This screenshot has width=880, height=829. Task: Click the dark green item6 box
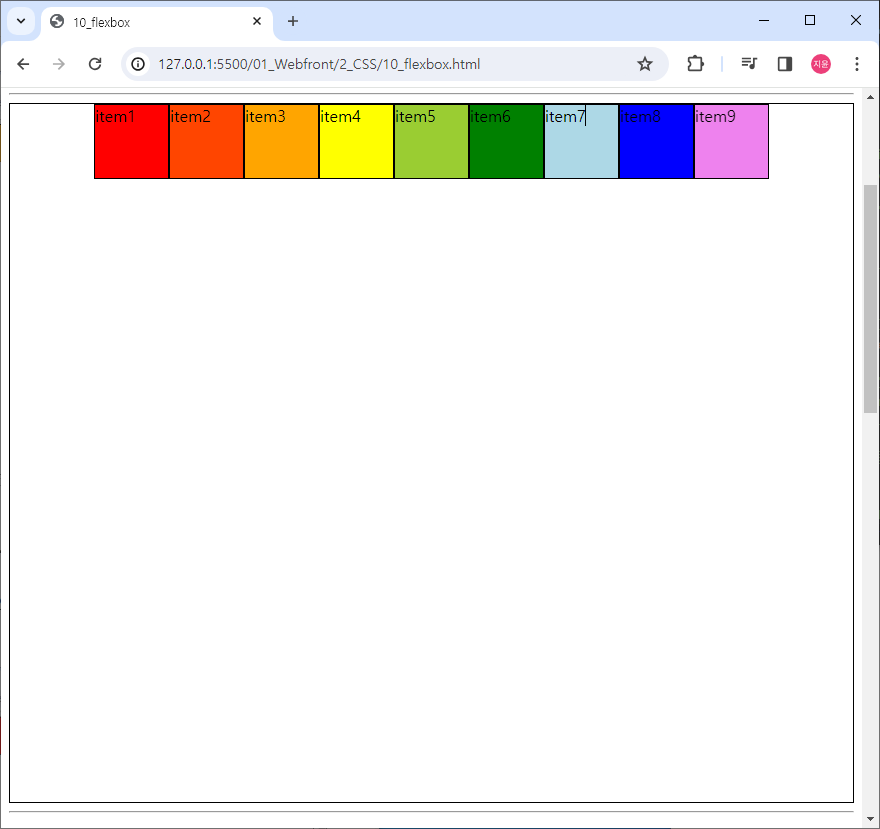(506, 141)
